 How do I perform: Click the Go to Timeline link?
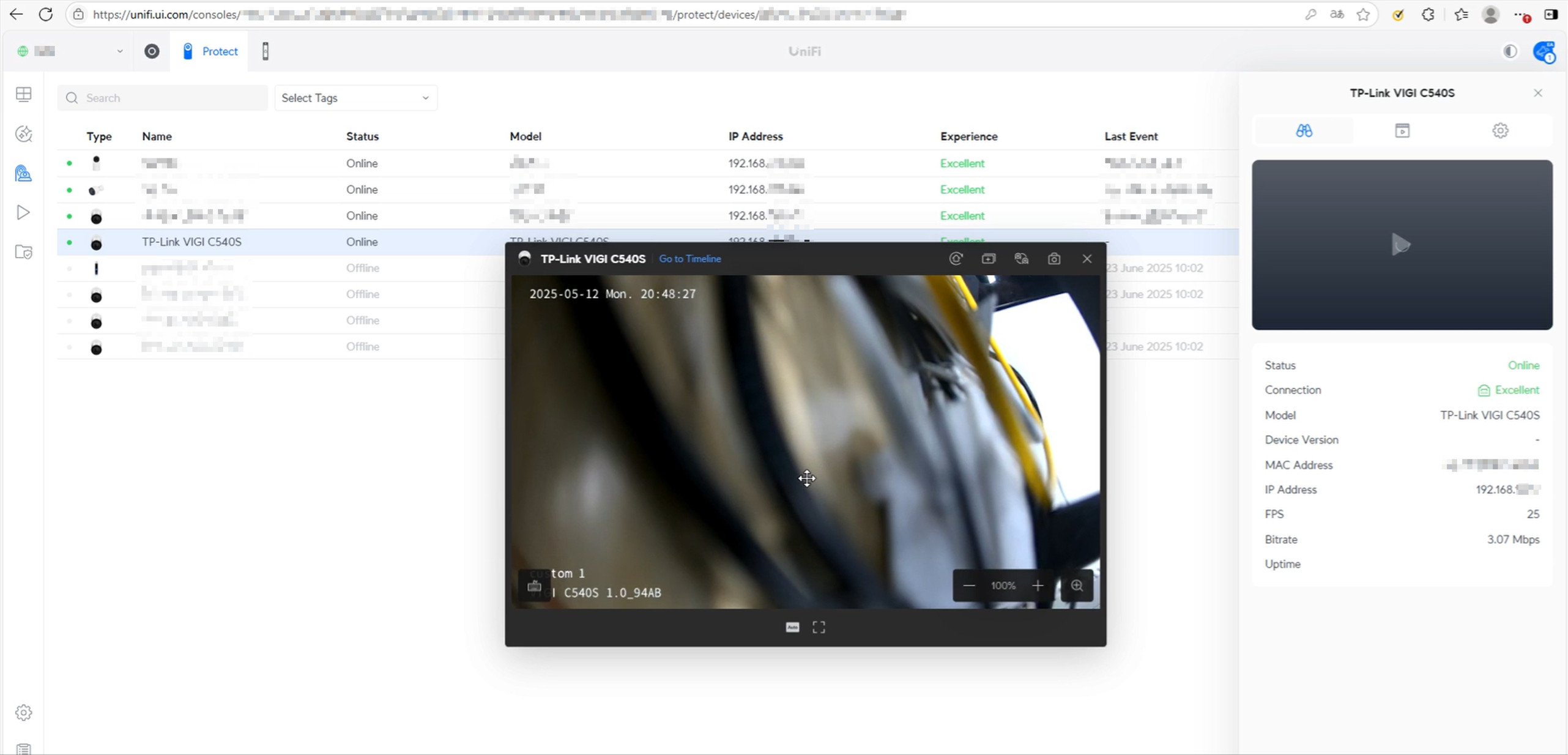690,259
